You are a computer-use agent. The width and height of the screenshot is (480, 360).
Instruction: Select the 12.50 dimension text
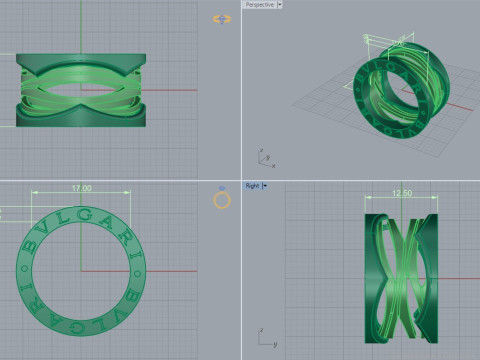402,193
